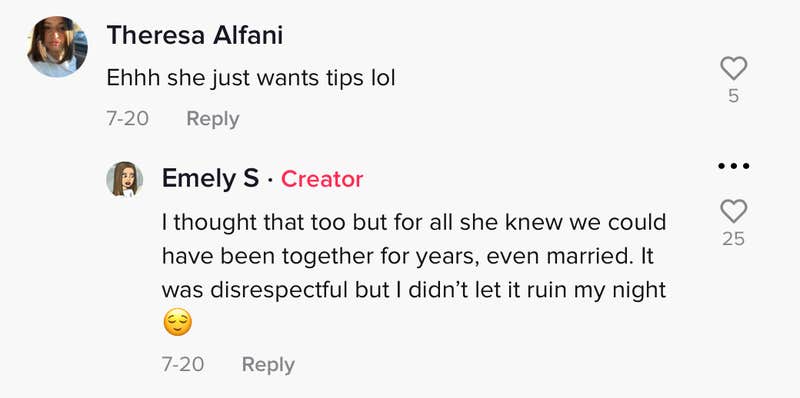This screenshot has width=800, height=398.
Task: Click the pink Creator badge
Action: [x=322, y=179]
